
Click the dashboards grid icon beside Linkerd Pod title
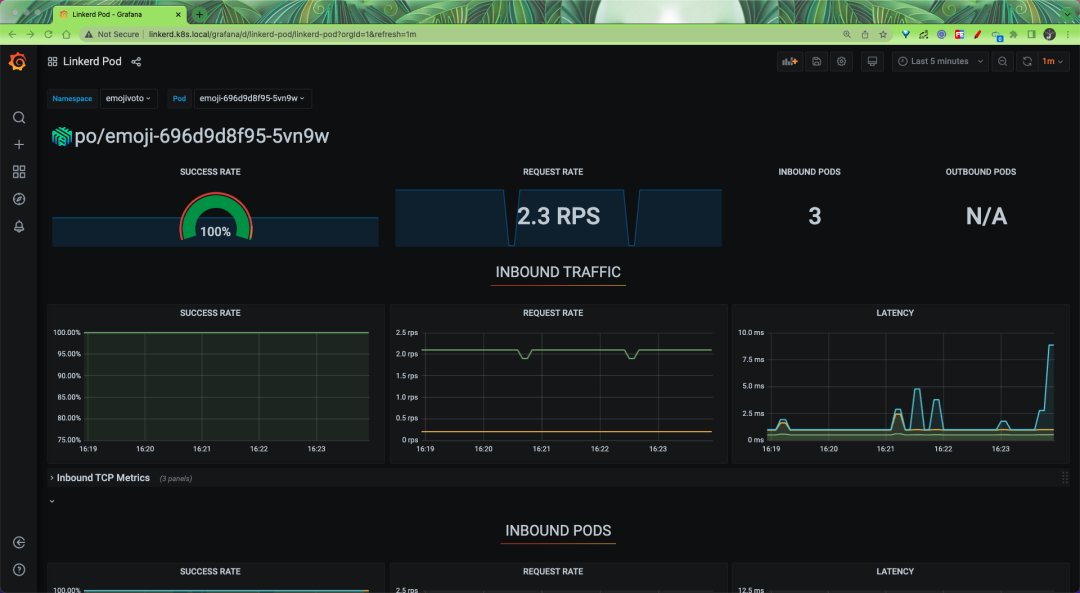52,62
